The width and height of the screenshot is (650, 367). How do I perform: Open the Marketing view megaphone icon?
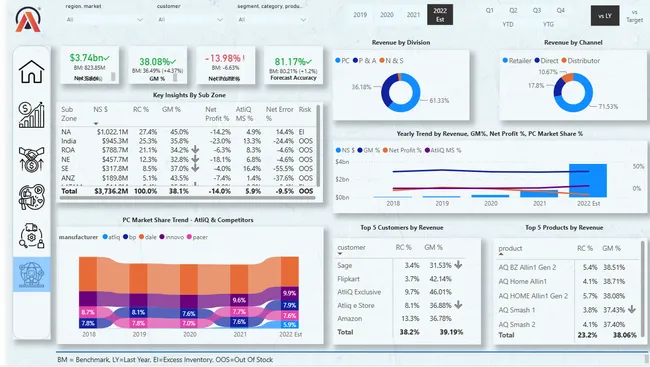coord(32,197)
